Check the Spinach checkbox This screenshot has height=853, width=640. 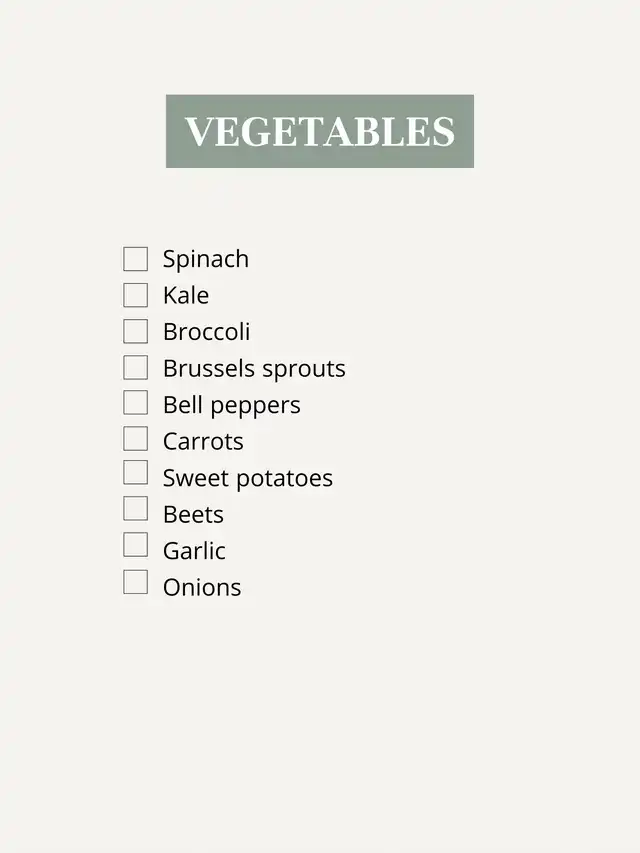(136, 259)
